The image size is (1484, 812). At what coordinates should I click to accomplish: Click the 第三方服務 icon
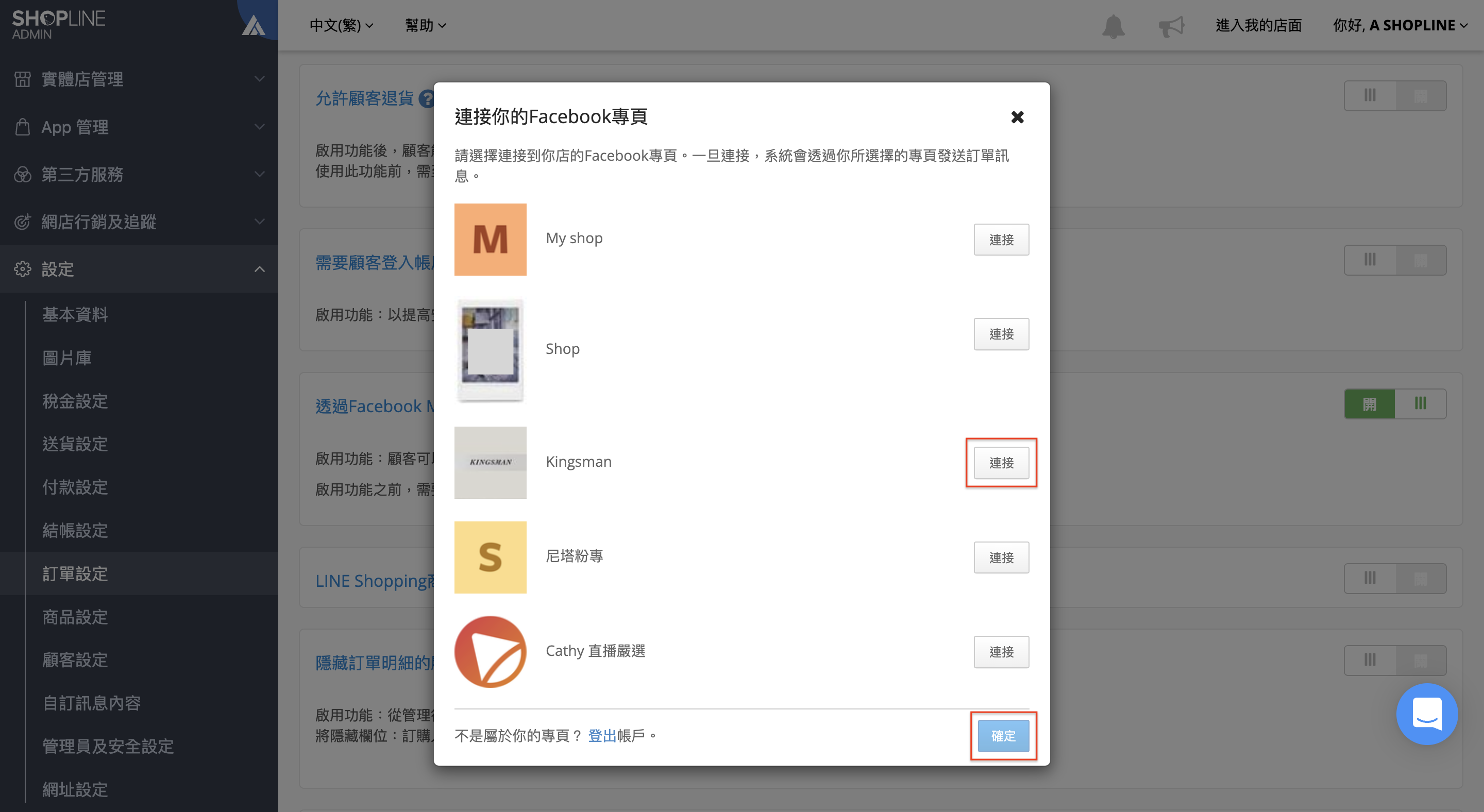23,174
